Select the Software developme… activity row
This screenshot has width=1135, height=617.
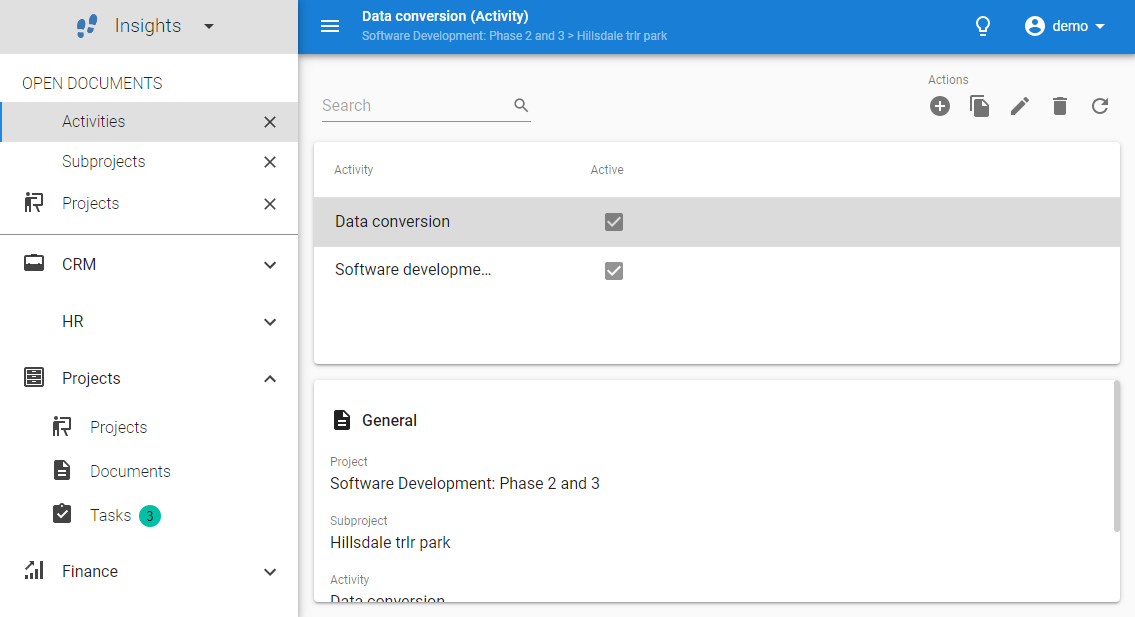pos(717,270)
